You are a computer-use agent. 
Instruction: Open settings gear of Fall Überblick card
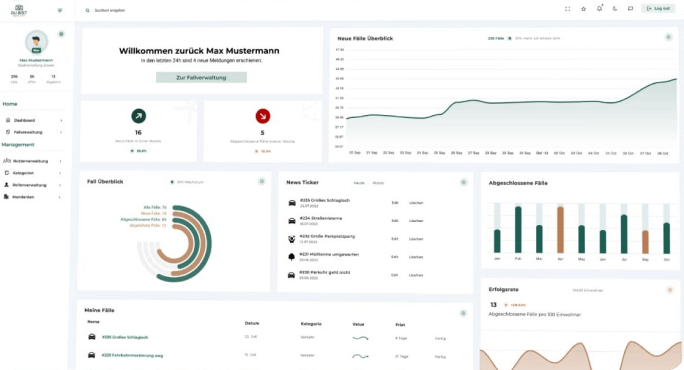(262, 181)
